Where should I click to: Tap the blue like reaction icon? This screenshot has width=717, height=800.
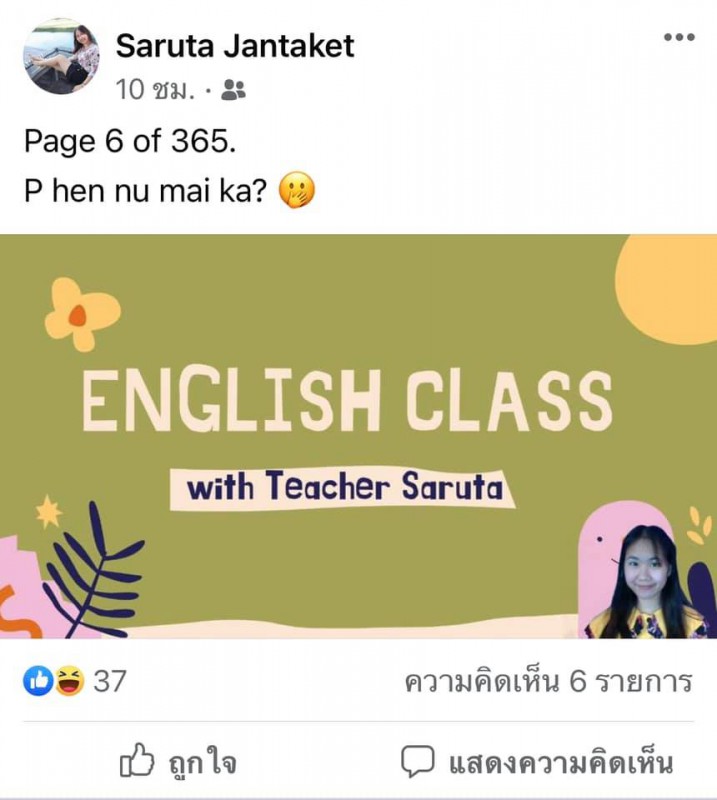38,681
